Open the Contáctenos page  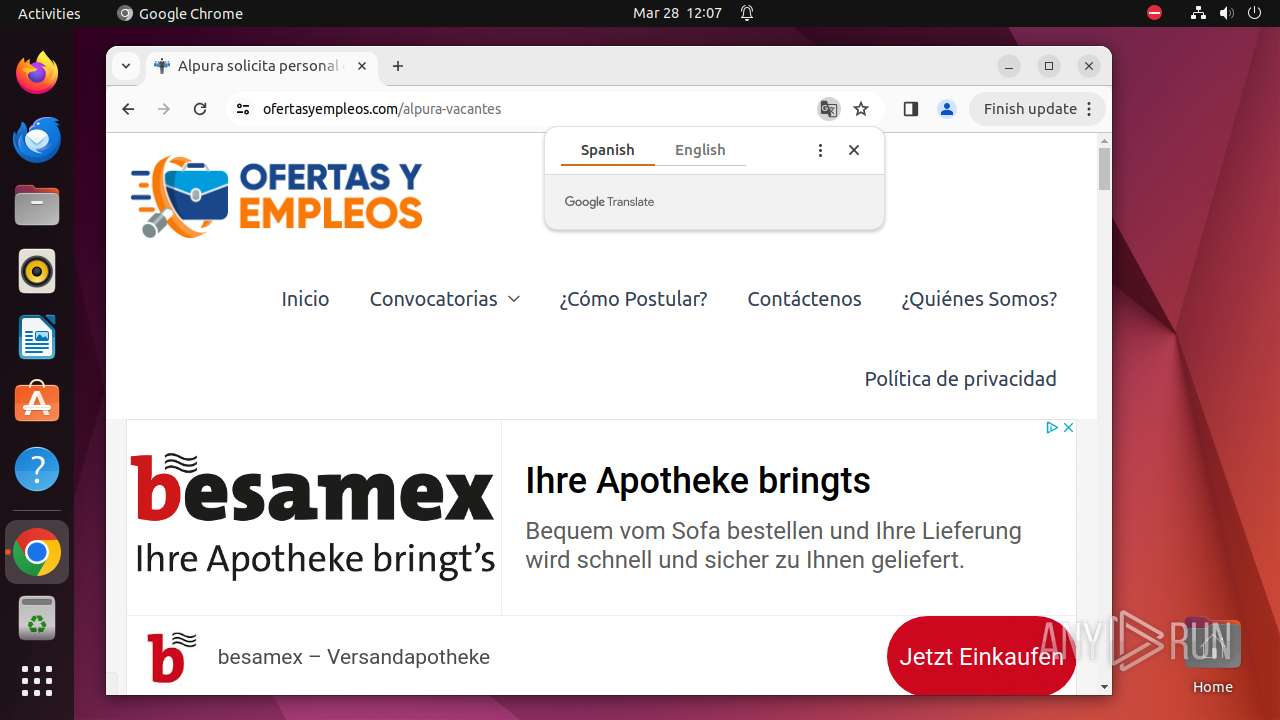[x=804, y=299]
